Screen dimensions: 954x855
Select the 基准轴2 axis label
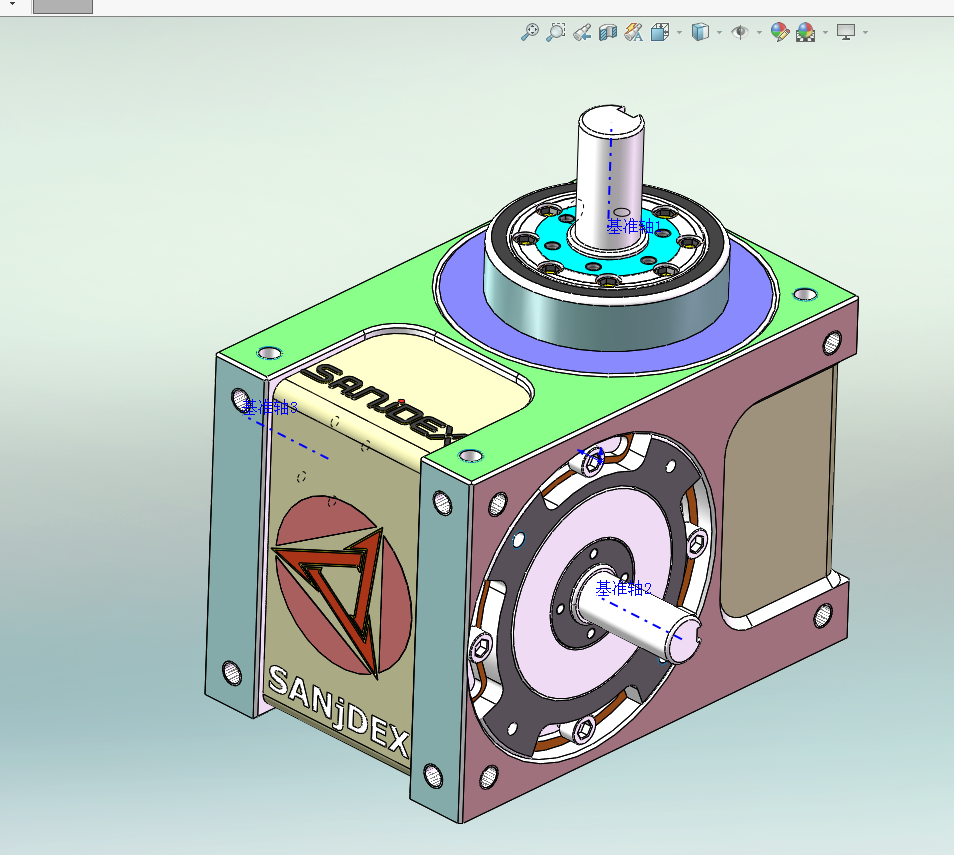(624, 588)
